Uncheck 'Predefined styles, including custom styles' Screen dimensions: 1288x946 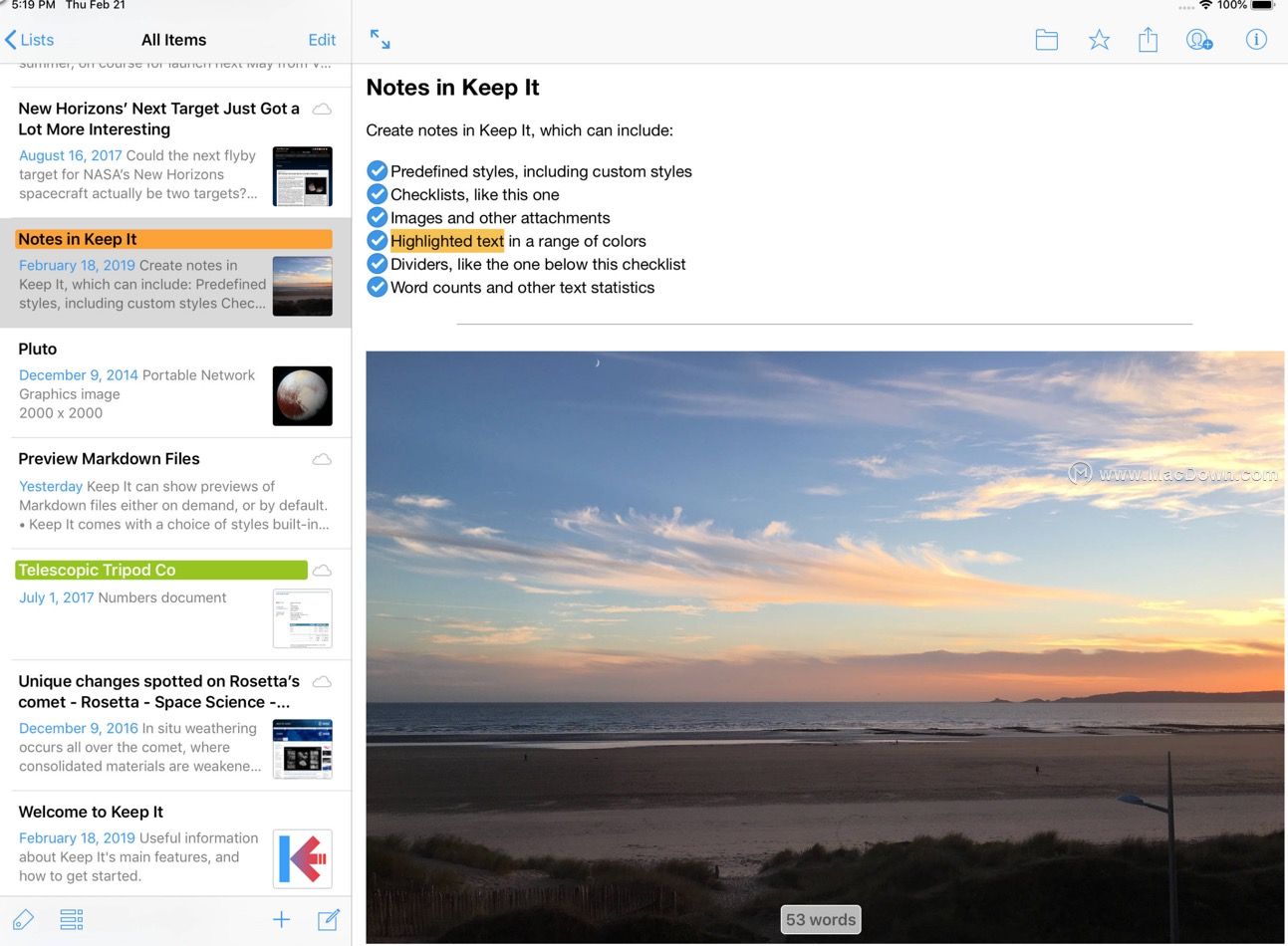tap(377, 171)
